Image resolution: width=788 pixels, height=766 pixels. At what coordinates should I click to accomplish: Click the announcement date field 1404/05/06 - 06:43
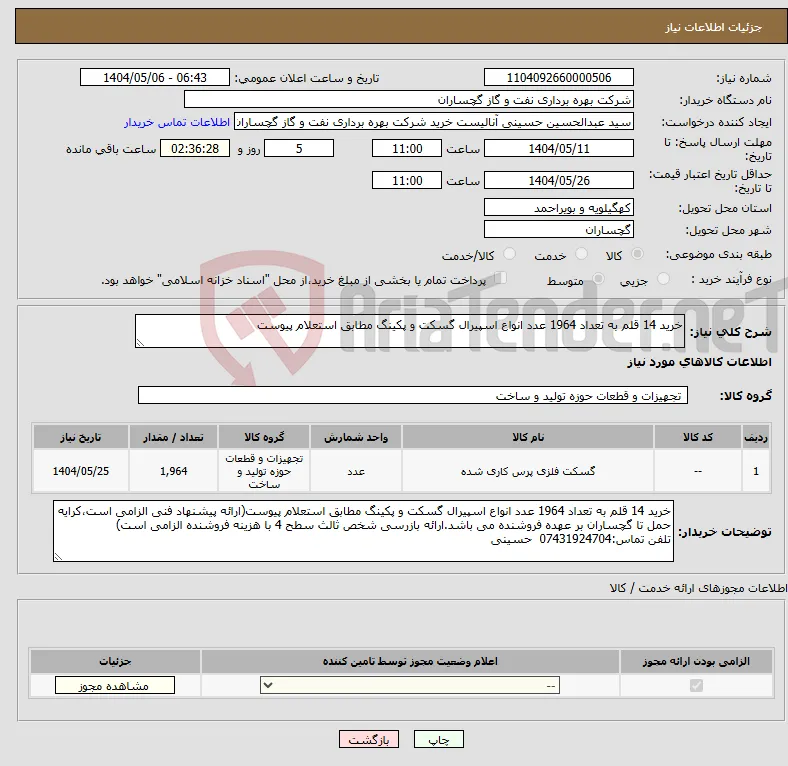click(155, 77)
